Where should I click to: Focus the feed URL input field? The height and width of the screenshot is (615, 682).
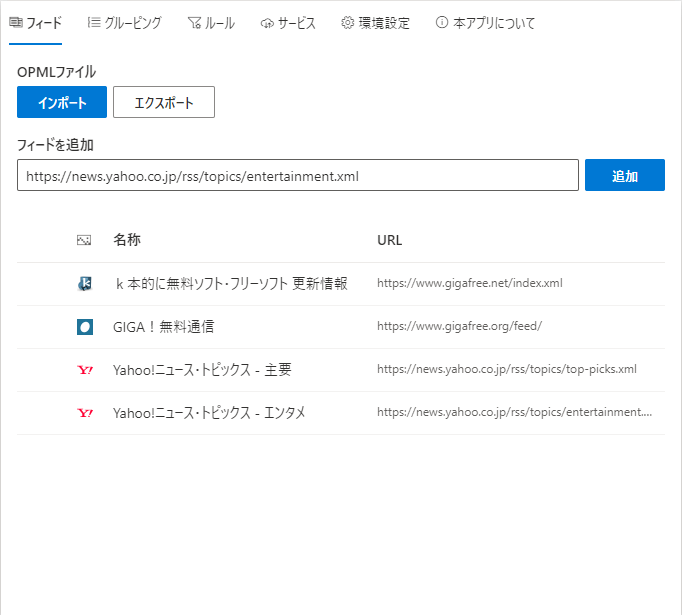(298, 175)
